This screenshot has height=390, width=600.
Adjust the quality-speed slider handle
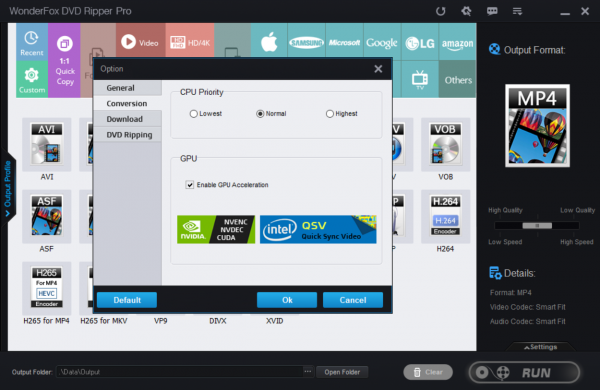click(x=537, y=225)
